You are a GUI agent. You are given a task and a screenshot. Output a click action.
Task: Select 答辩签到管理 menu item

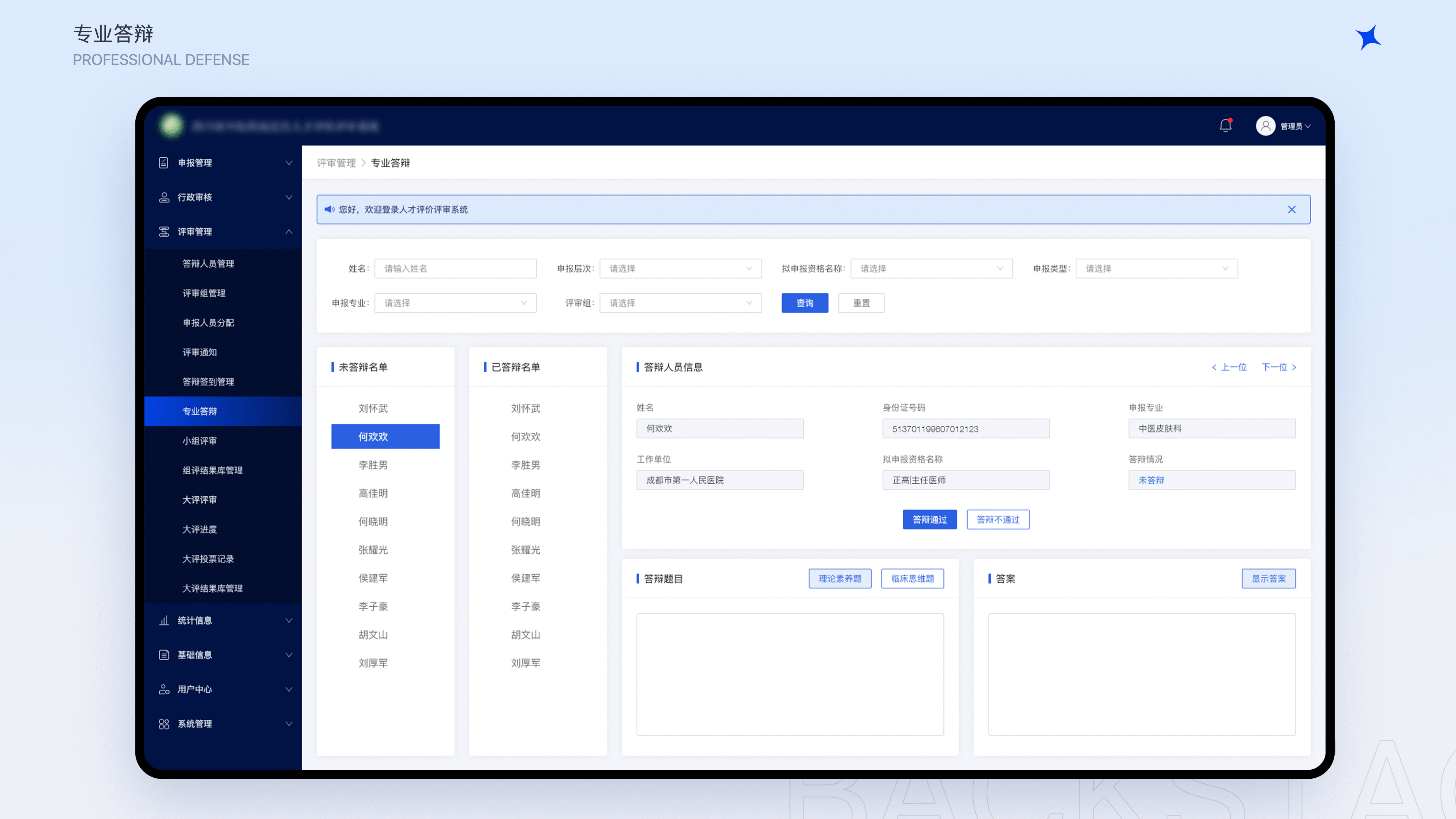(208, 382)
